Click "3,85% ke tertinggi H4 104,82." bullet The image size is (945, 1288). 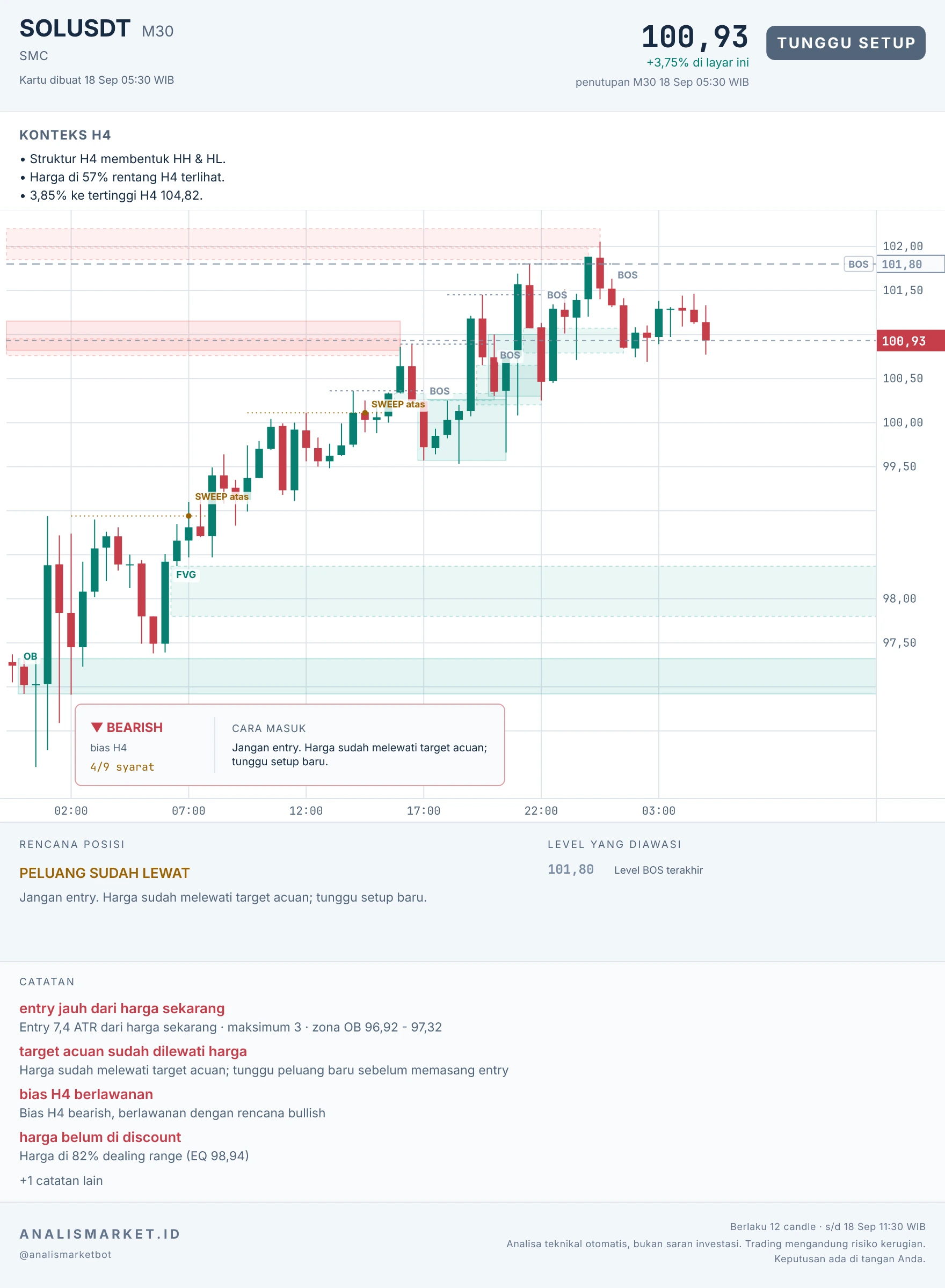(x=111, y=195)
